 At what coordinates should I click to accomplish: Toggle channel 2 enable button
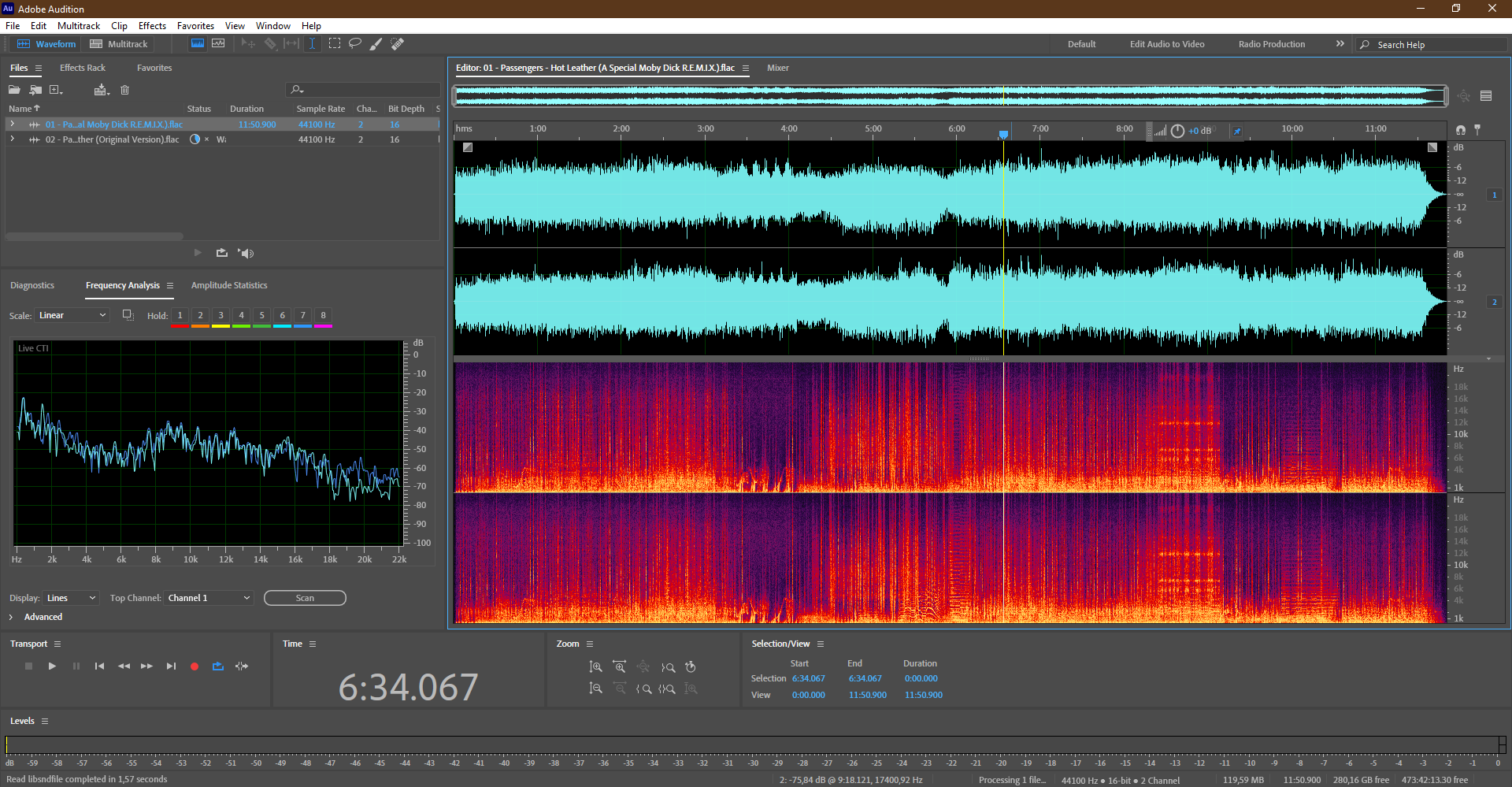click(x=1495, y=302)
